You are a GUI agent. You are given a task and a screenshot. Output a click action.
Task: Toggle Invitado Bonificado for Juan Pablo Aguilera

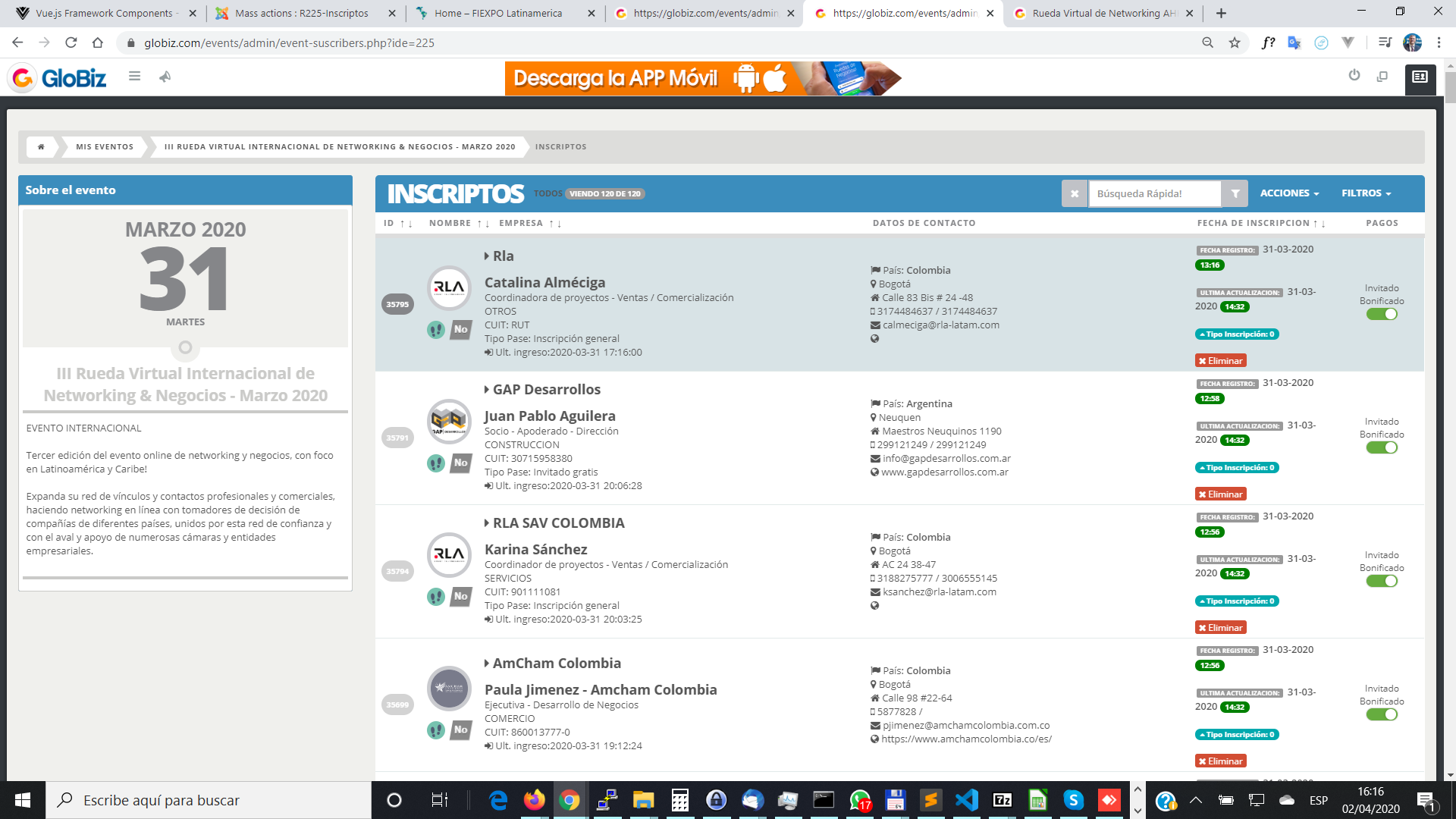coord(1382,447)
